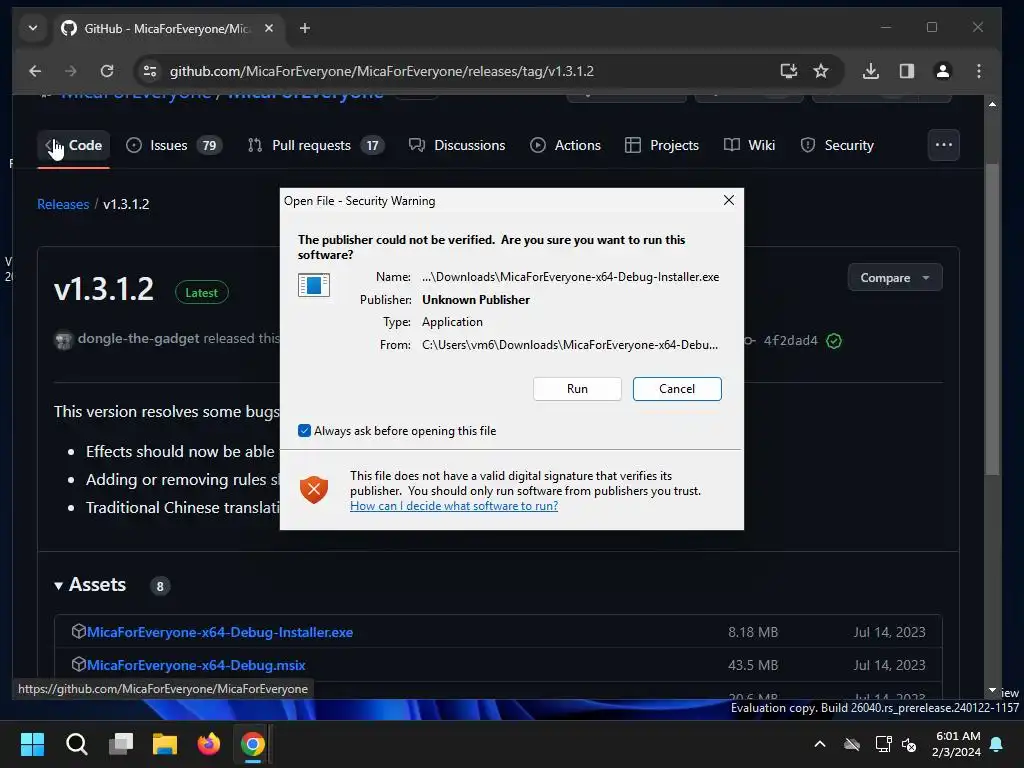Click the Latest release badge
This screenshot has height=768, width=1024.
point(201,293)
